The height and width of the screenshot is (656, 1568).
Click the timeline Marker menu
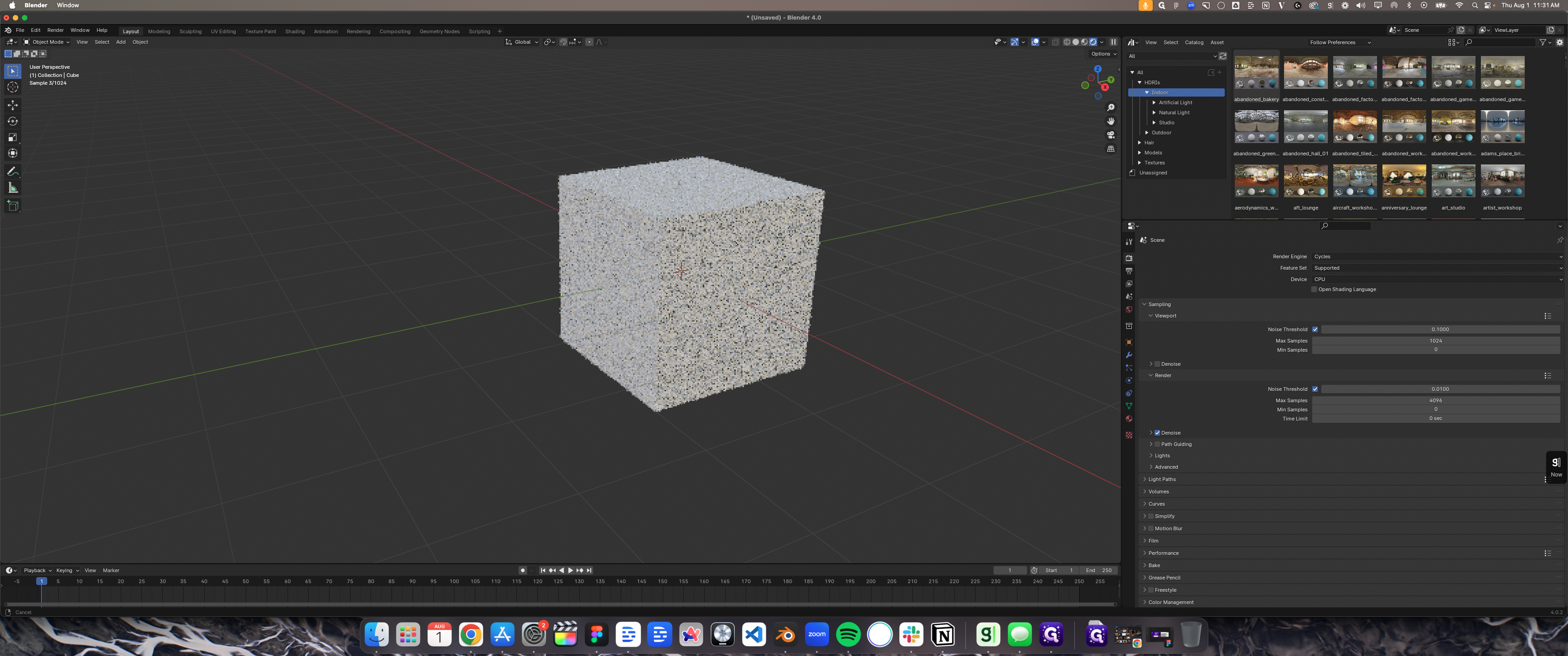pyautogui.click(x=111, y=570)
